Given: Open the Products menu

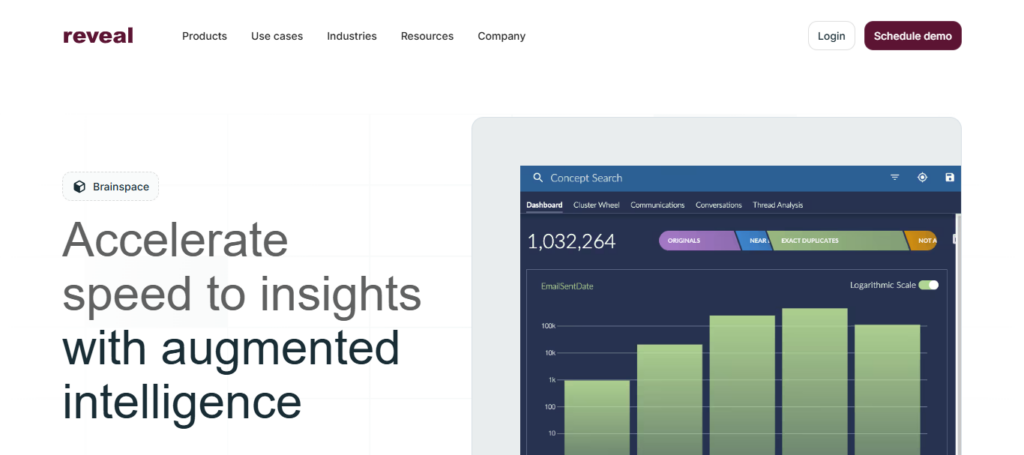Looking at the screenshot, I should [x=204, y=36].
